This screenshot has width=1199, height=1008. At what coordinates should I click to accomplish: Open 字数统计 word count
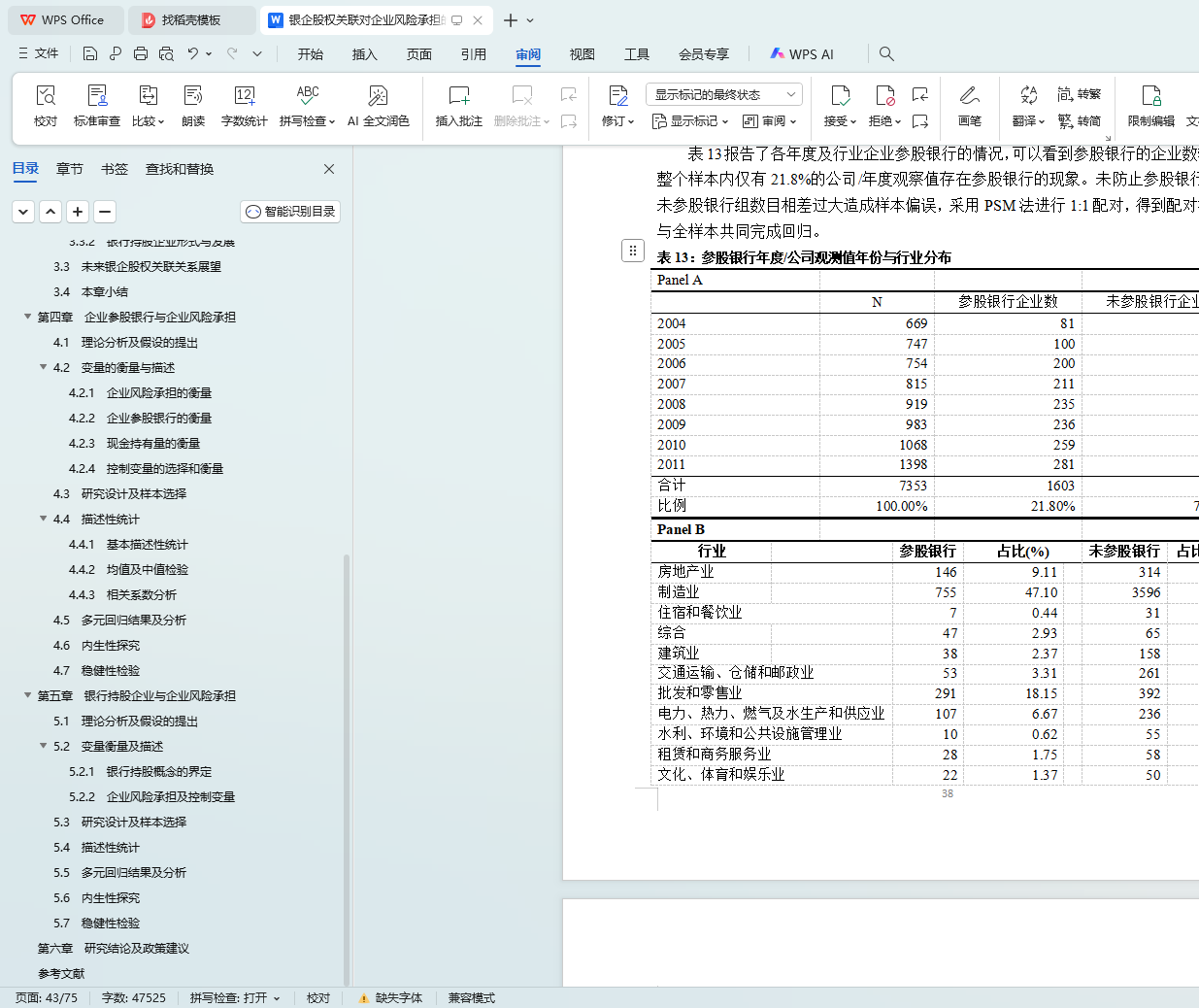[245, 106]
